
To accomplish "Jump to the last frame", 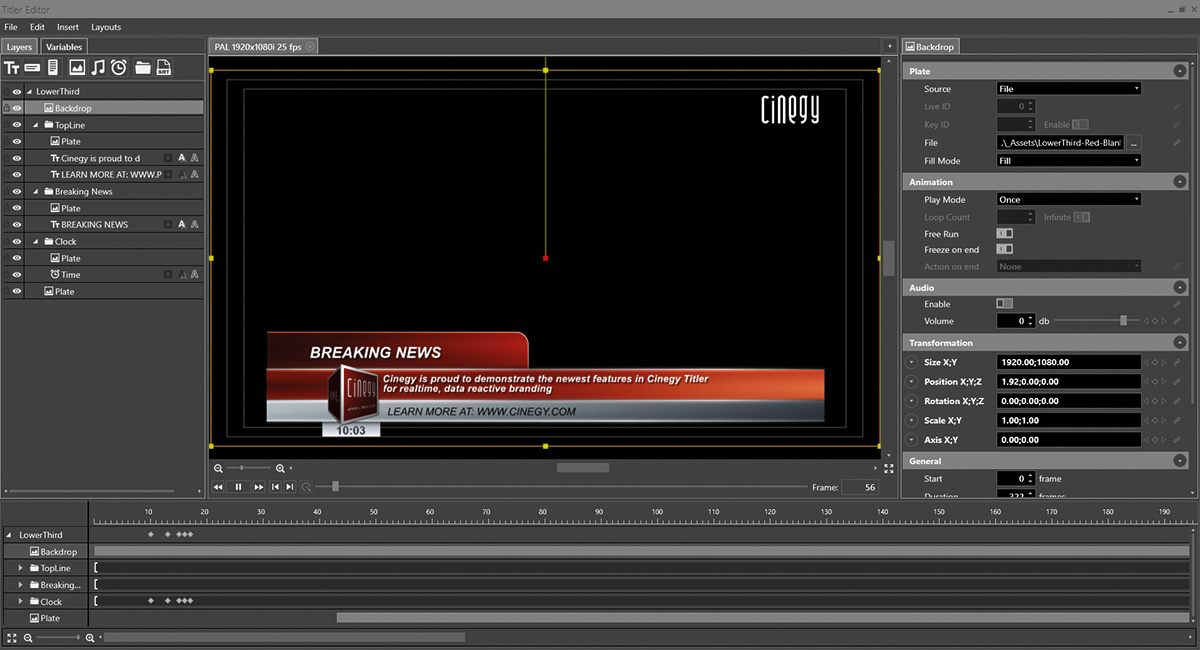I will coord(290,487).
